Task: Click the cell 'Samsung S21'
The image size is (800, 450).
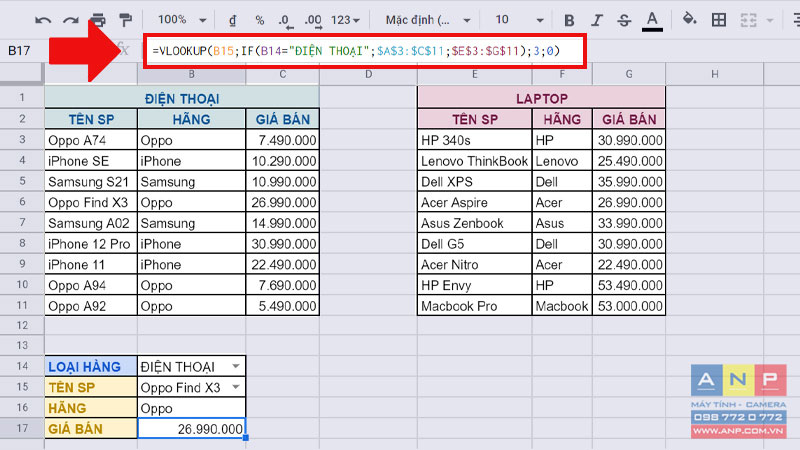Action: click(91, 182)
